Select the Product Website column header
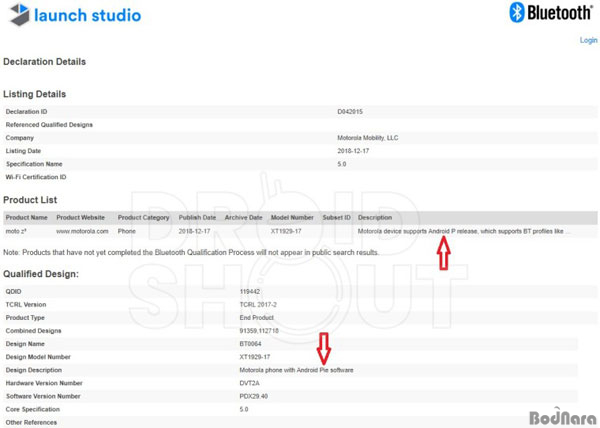Screen dimensions: 600x428 [80, 217]
